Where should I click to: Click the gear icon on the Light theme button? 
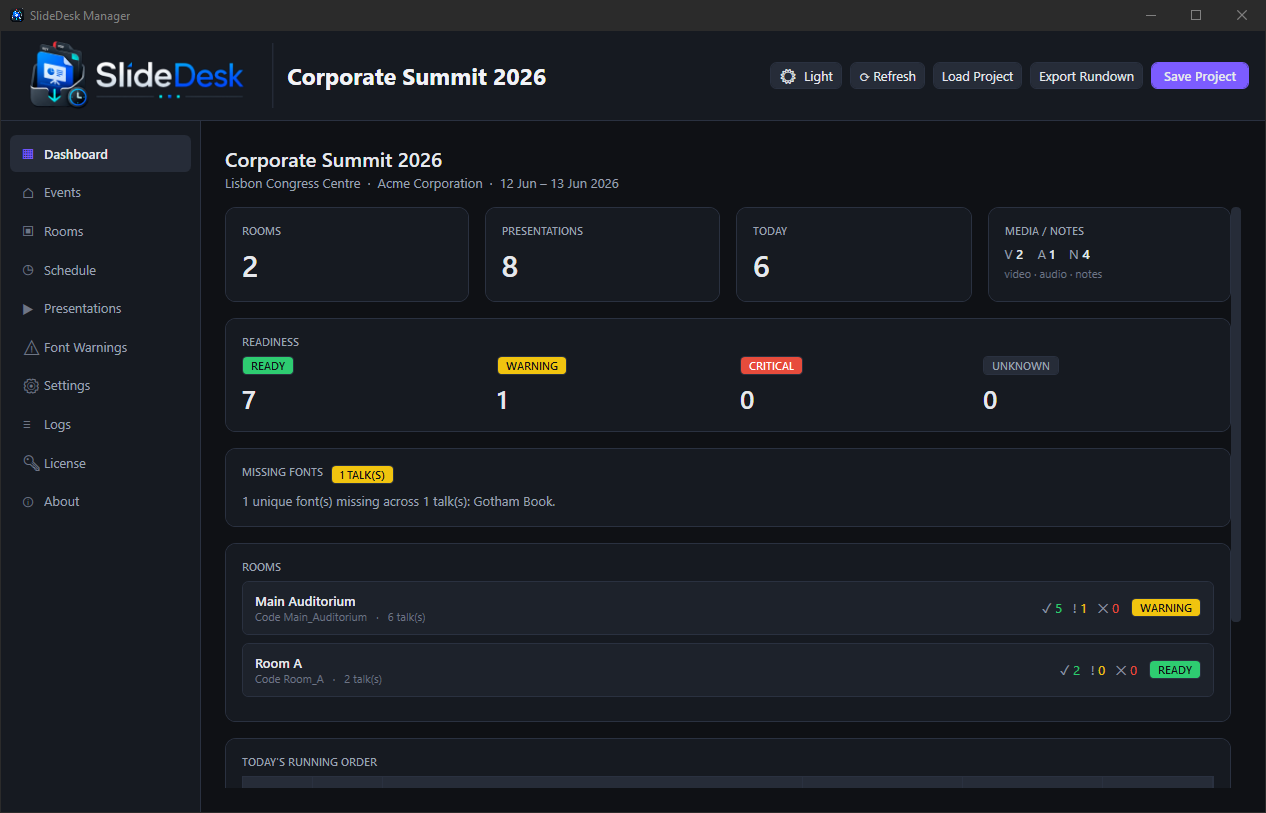click(788, 76)
